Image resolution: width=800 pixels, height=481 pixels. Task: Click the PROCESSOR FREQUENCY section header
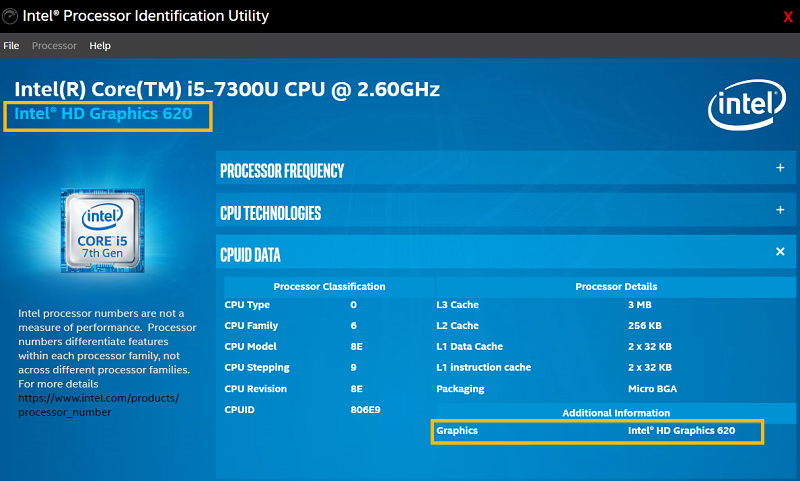coord(282,171)
